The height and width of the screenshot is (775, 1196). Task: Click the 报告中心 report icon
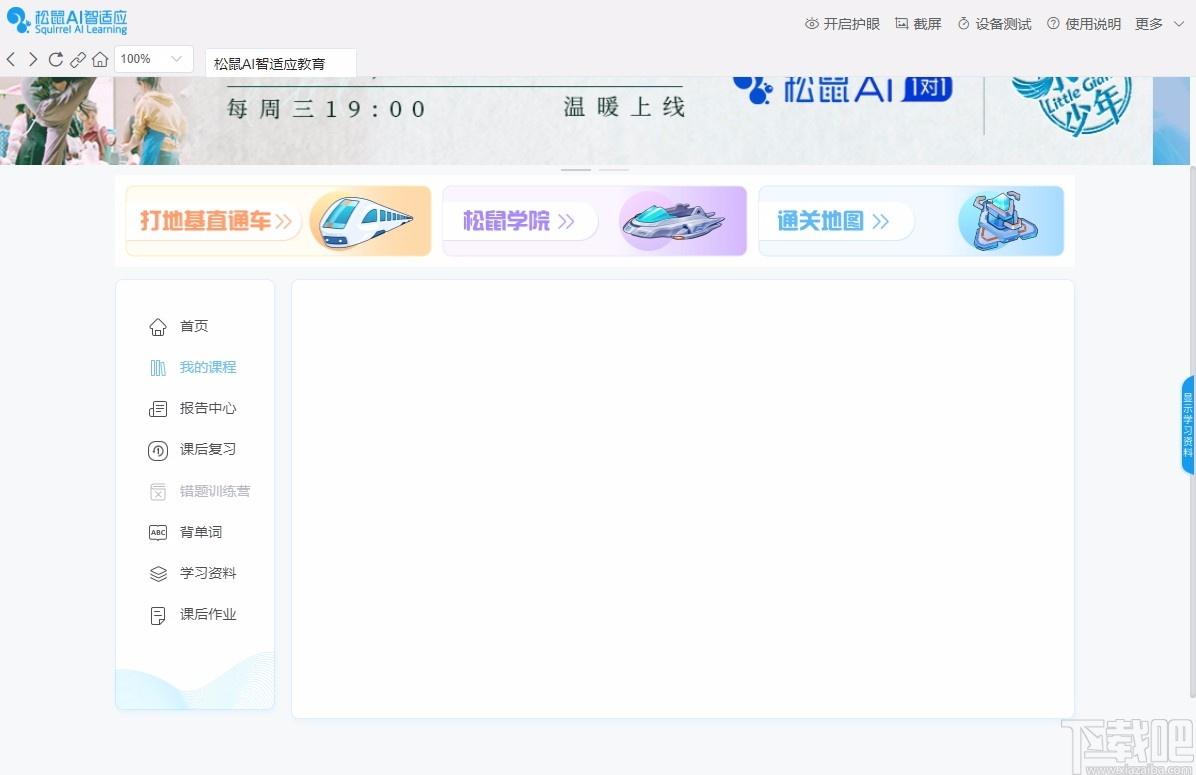pyautogui.click(x=158, y=410)
